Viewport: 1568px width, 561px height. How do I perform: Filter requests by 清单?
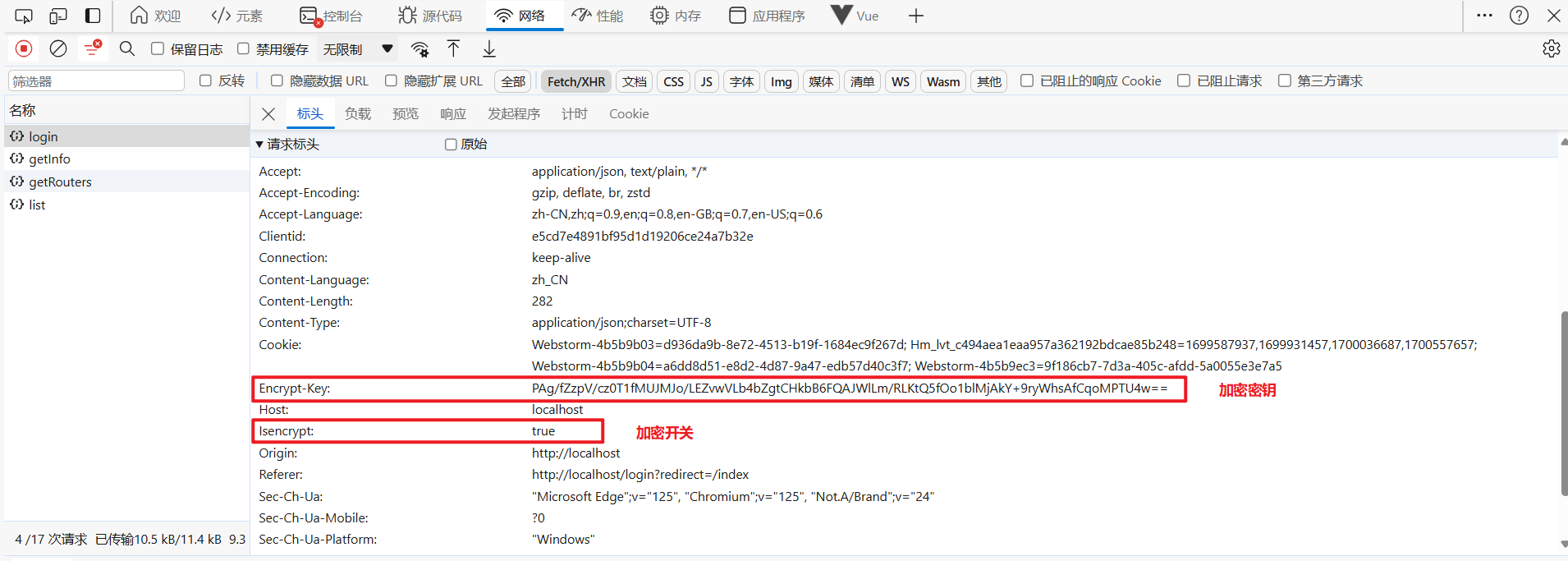coord(862,81)
